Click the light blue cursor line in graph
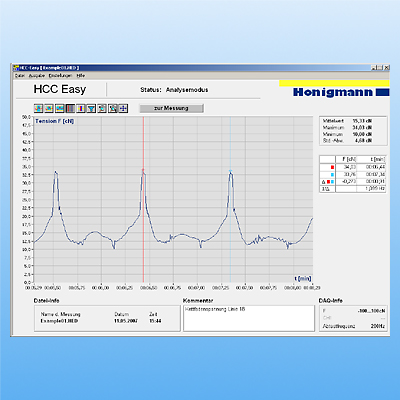This screenshot has height=400, width=400. (230, 200)
